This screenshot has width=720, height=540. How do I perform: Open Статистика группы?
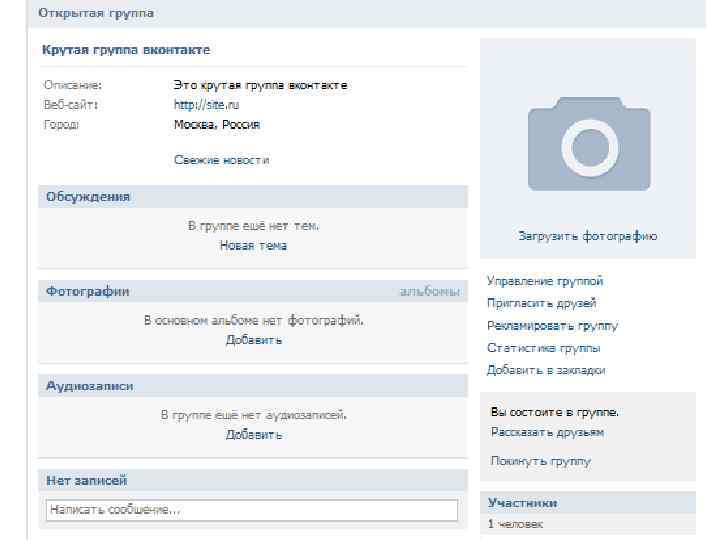pyautogui.click(x=543, y=348)
